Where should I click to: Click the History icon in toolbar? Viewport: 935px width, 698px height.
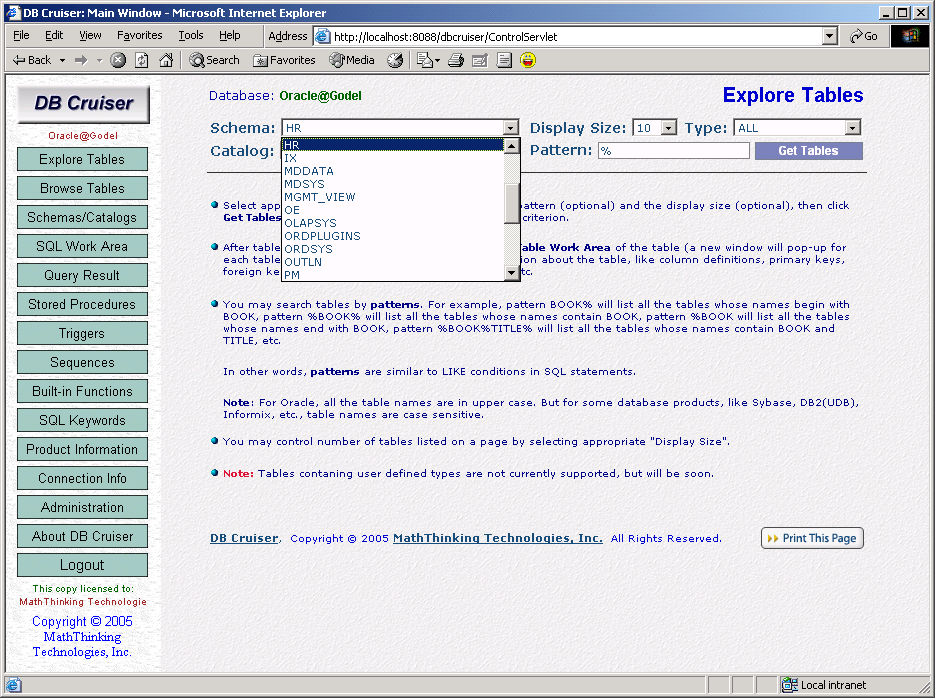pyautogui.click(x=395, y=60)
